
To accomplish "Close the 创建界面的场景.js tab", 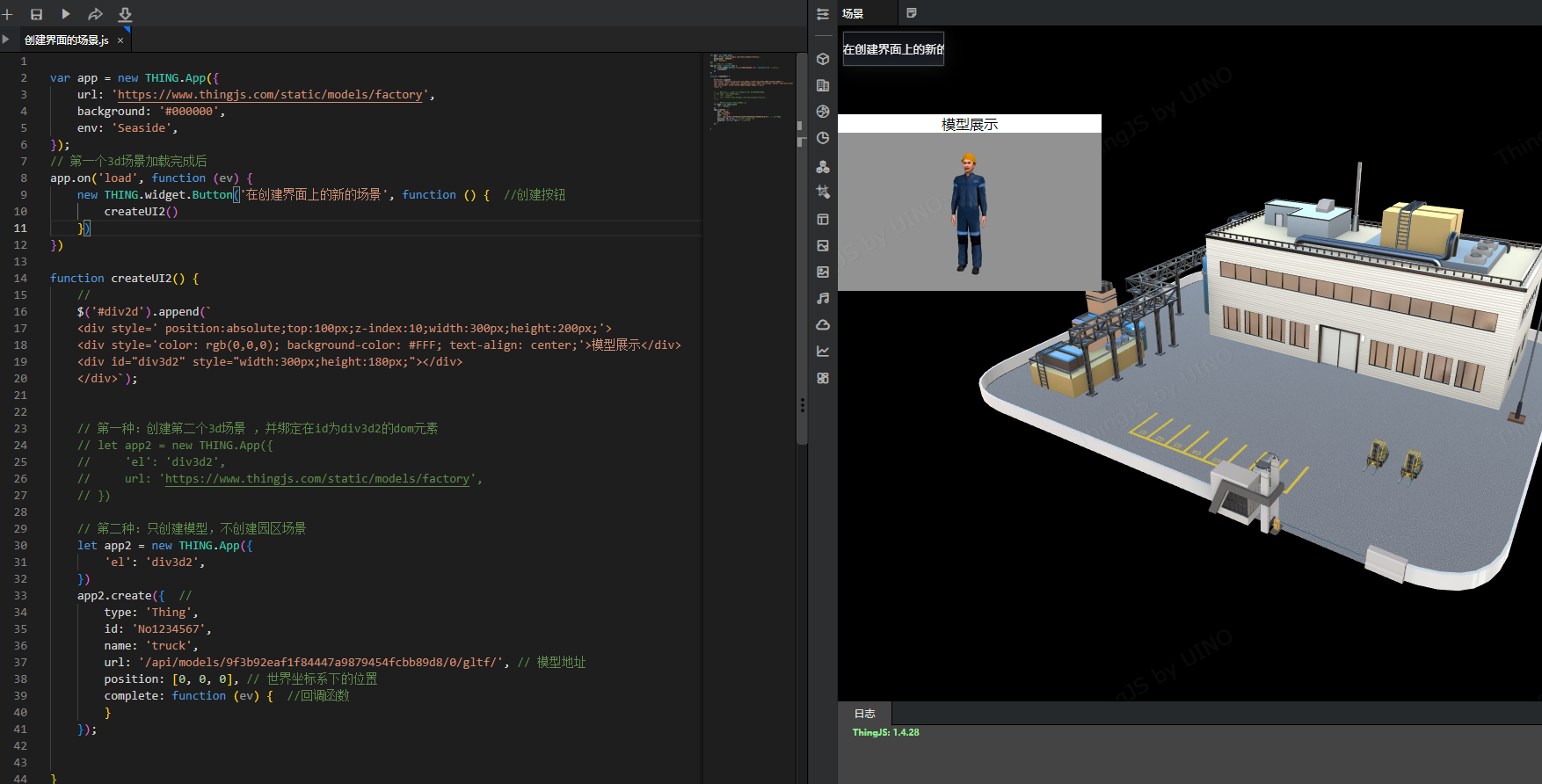I will pos(120,40).
